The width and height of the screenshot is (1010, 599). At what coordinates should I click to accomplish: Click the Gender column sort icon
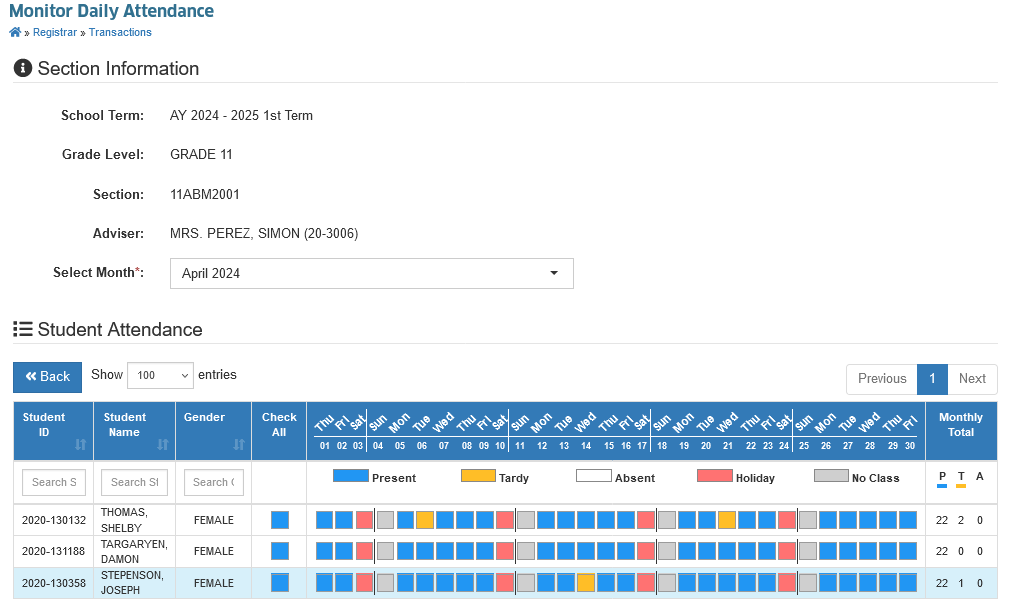[239, 444]
